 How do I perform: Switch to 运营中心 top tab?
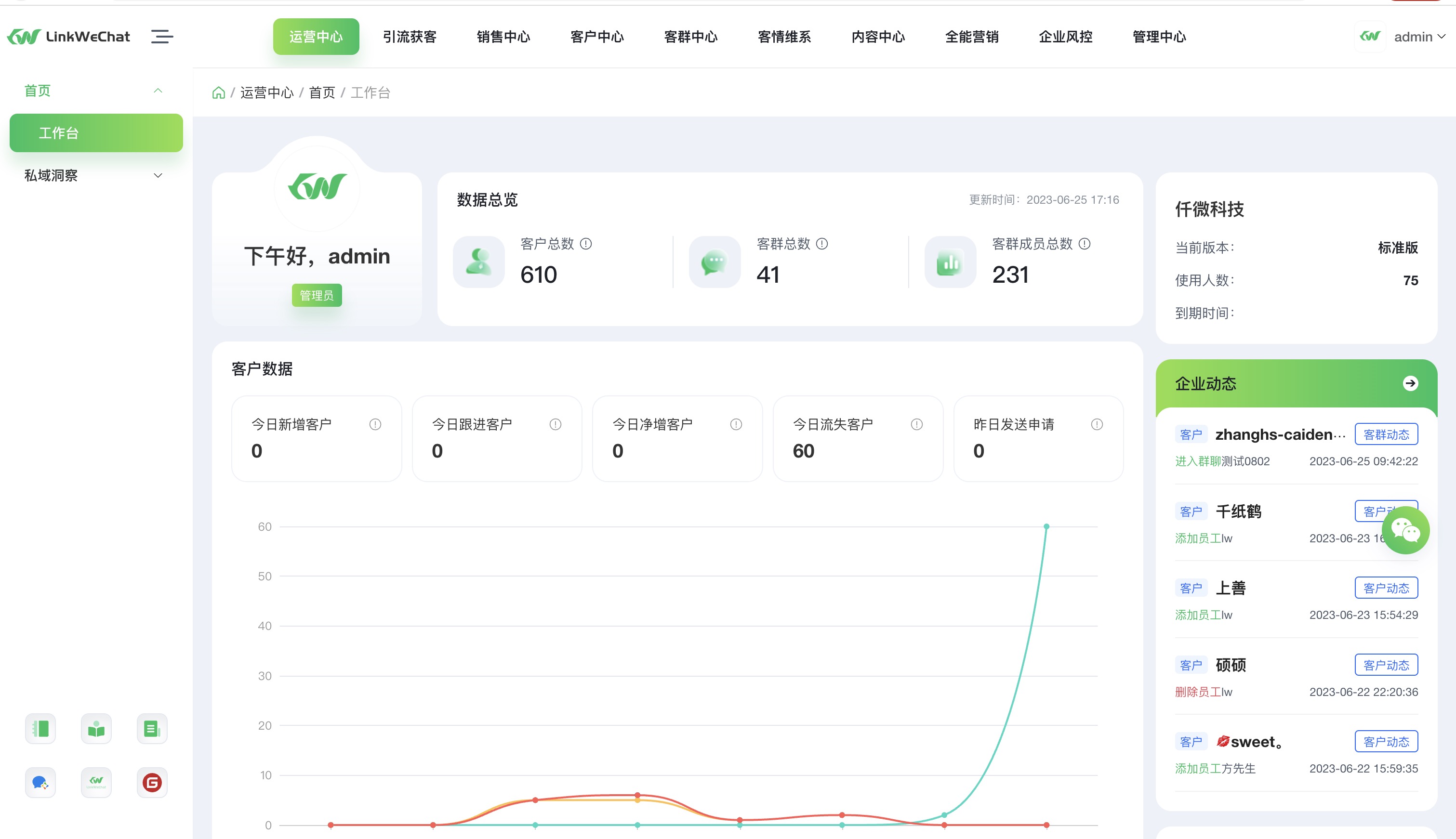(316, 37)
